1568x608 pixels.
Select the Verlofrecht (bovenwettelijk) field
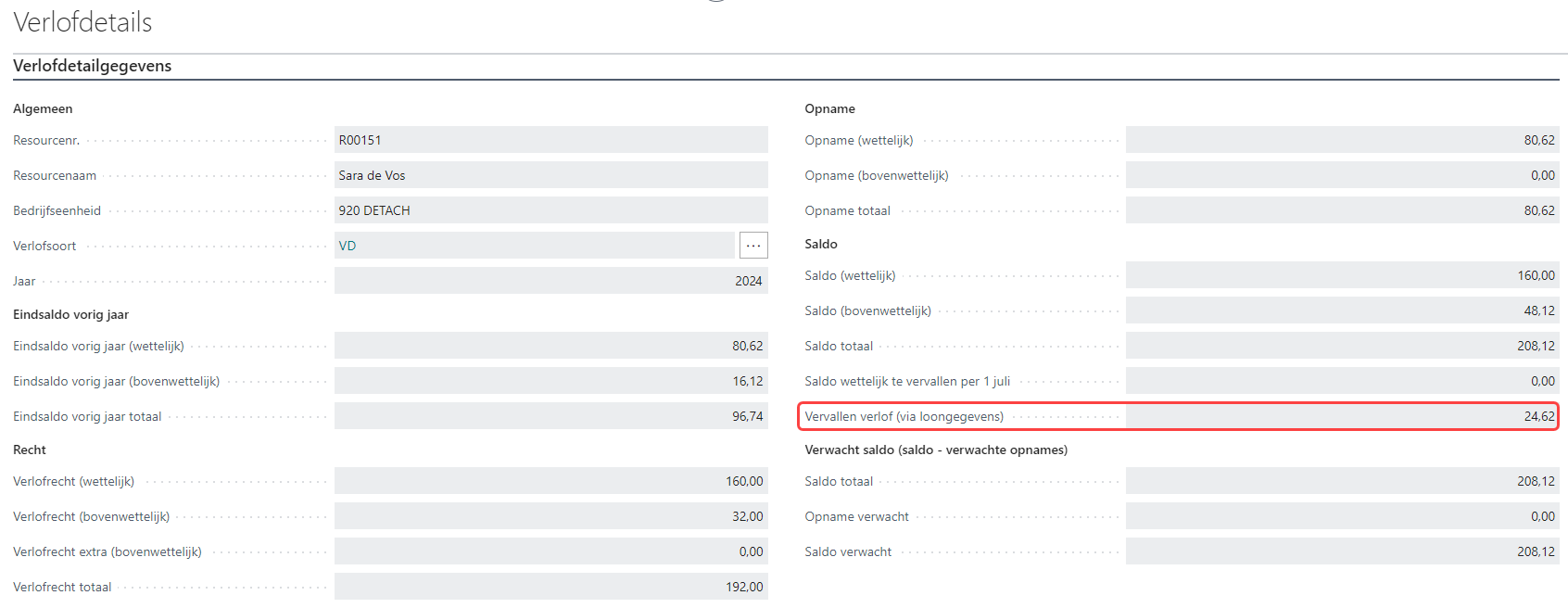[x=550, y=516]
